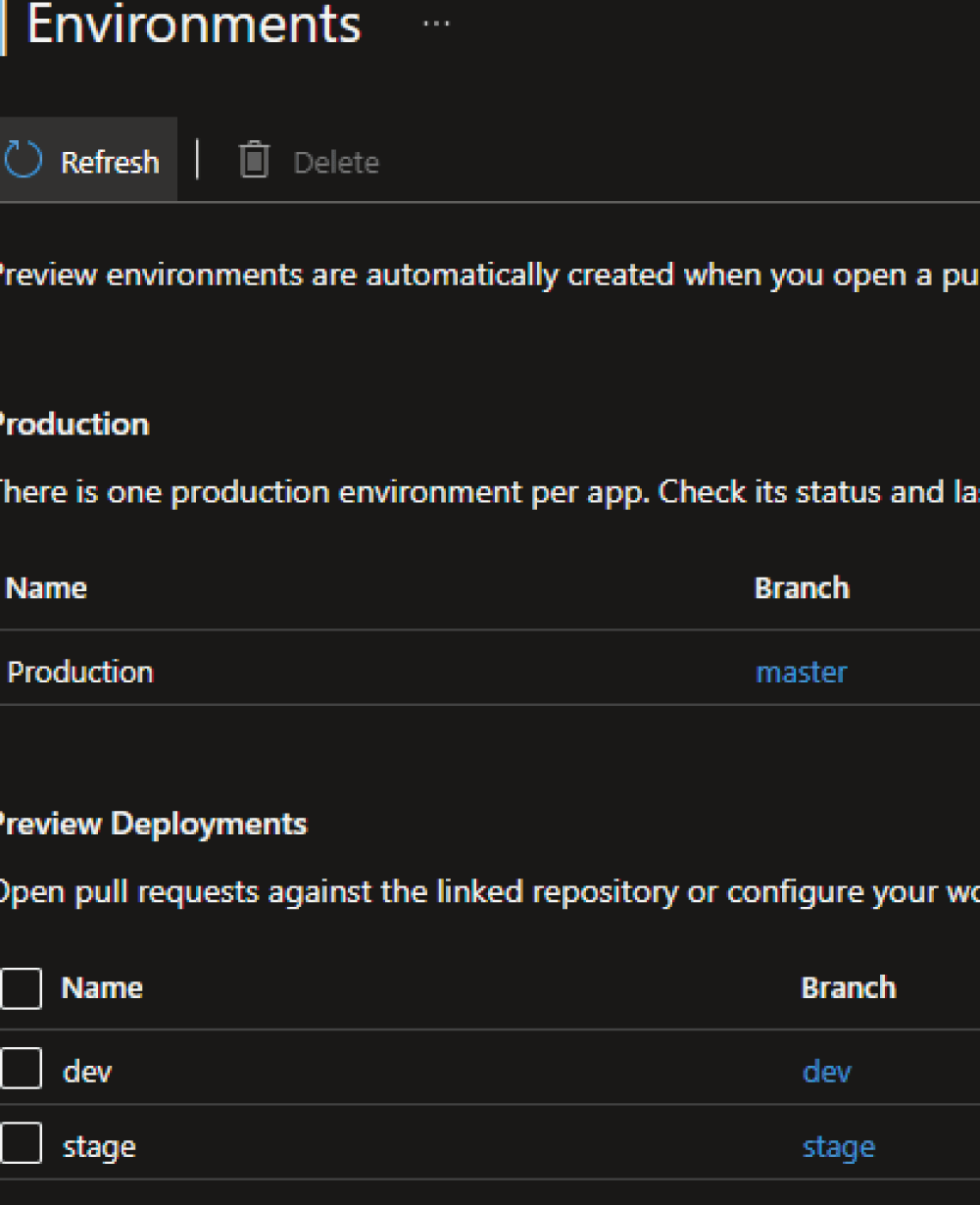
Task: Open the ellipsis more options menu
Action: tap(436, 25)
